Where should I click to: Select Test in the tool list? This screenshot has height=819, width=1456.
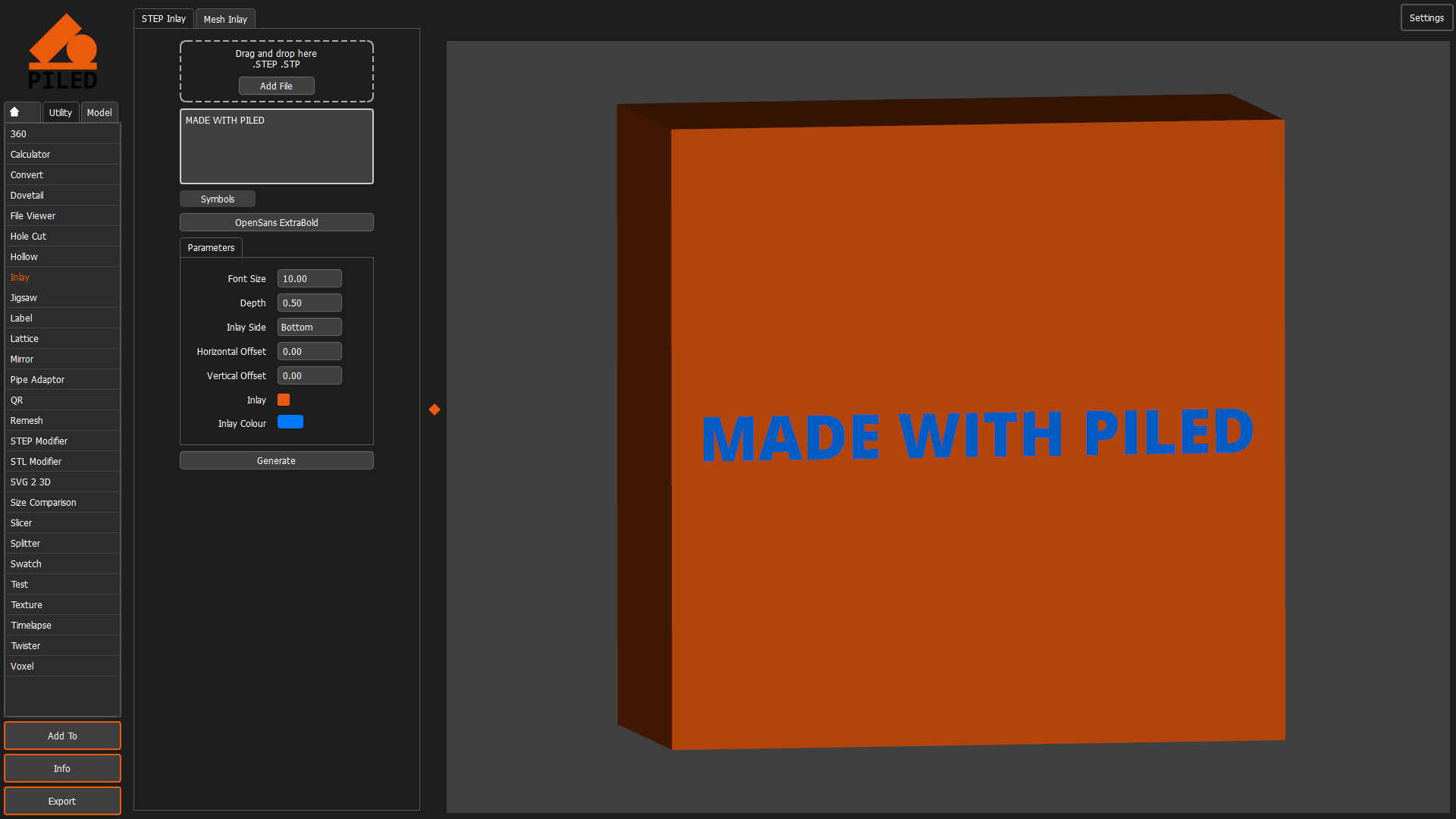click(62, 584)
